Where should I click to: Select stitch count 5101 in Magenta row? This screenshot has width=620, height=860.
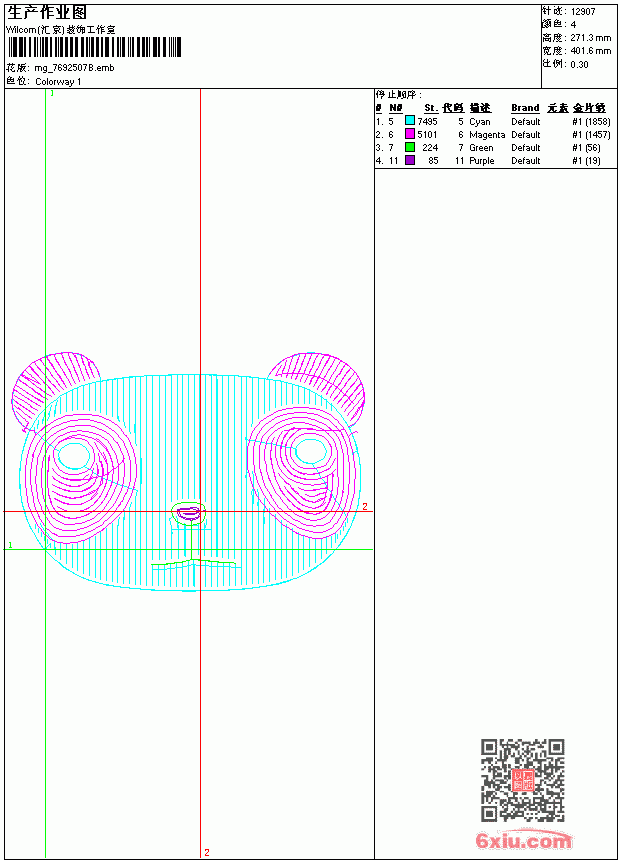point(427,134)
